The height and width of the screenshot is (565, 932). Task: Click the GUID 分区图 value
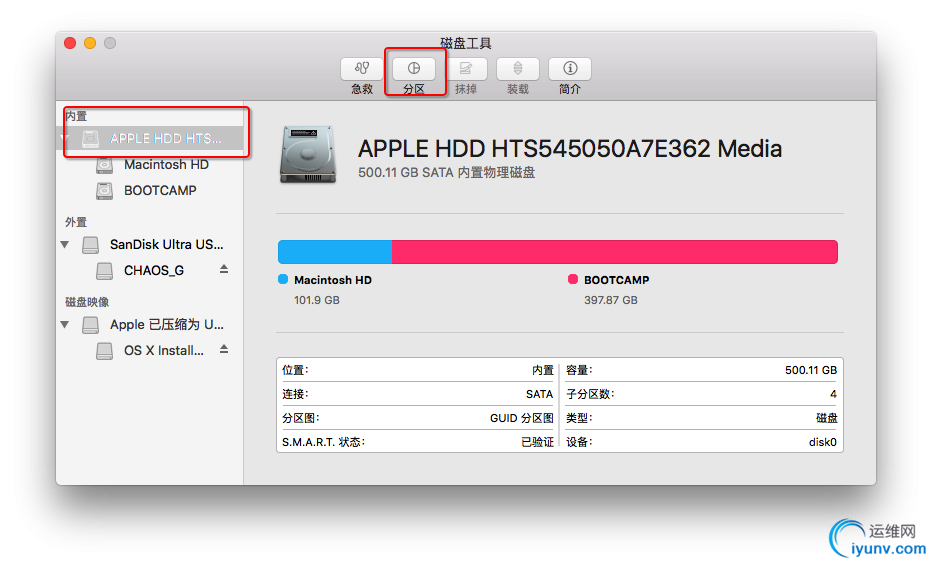coord(522,418)
